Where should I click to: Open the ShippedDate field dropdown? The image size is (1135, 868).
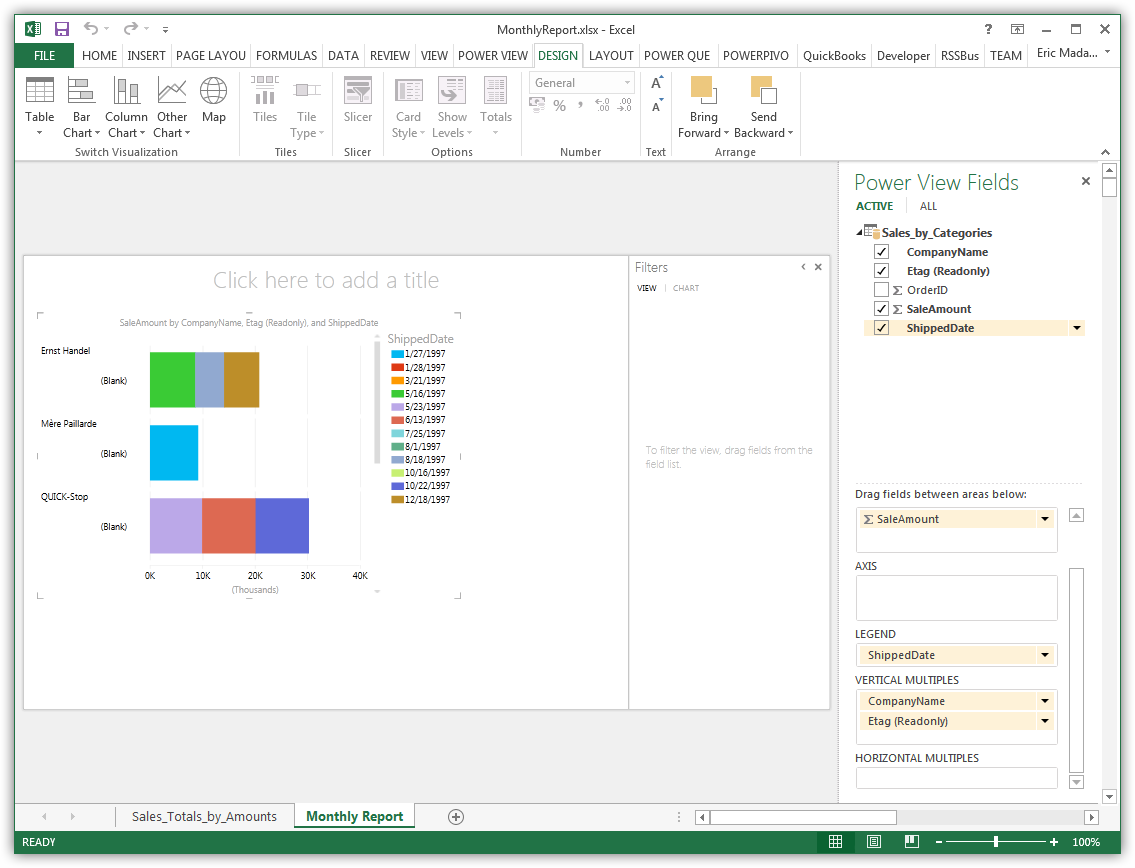pos(1077,327)
